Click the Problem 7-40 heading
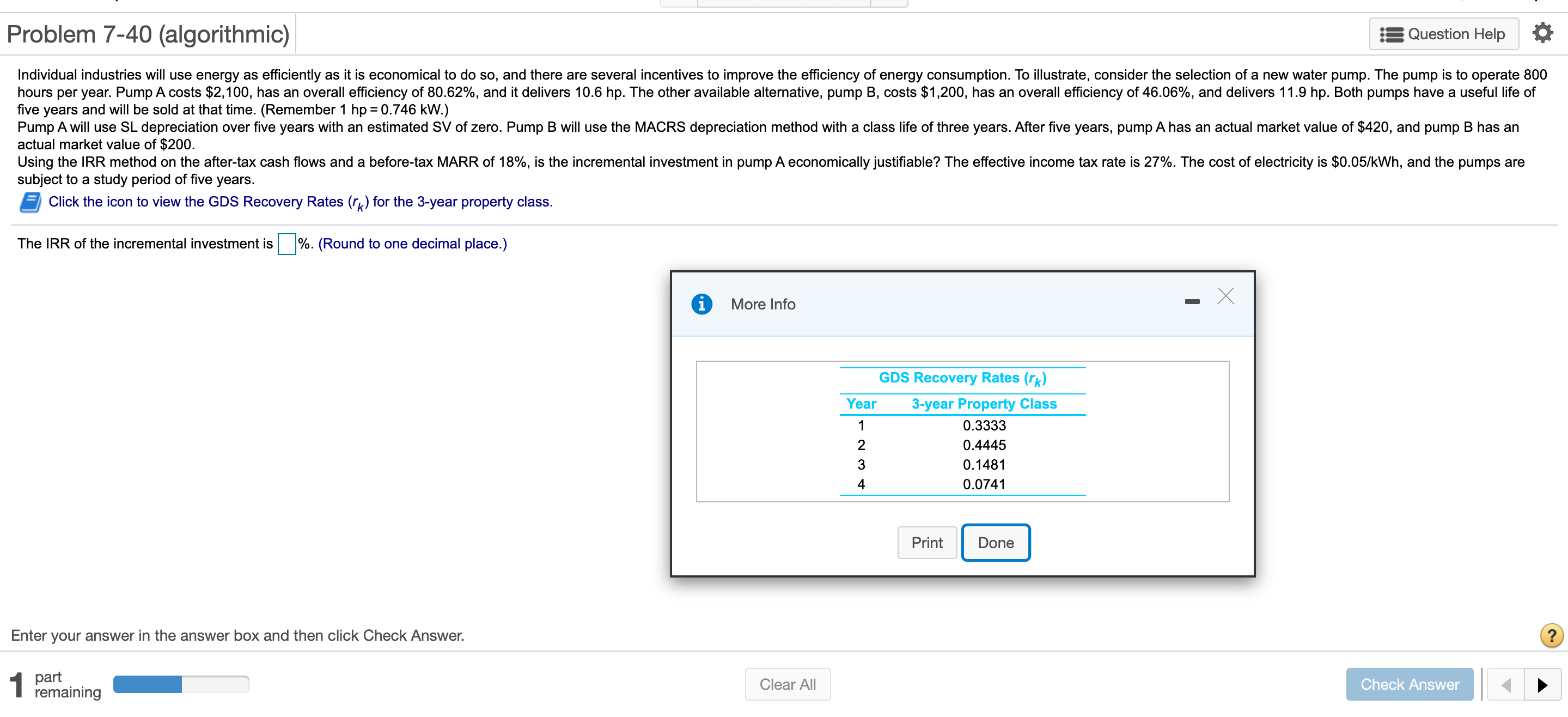 tap(147, 34)
